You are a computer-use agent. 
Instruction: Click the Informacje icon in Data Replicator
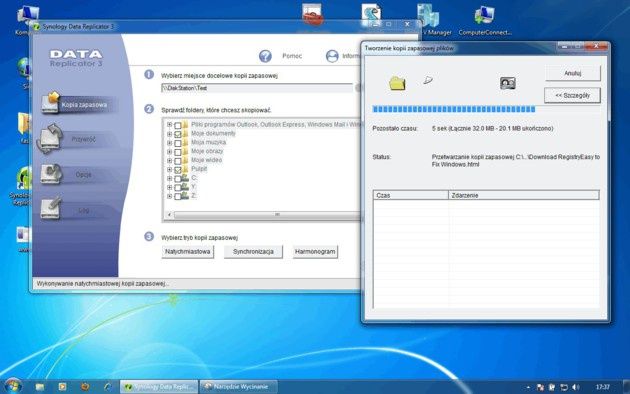pyautogui.click(x=332, y=56)
